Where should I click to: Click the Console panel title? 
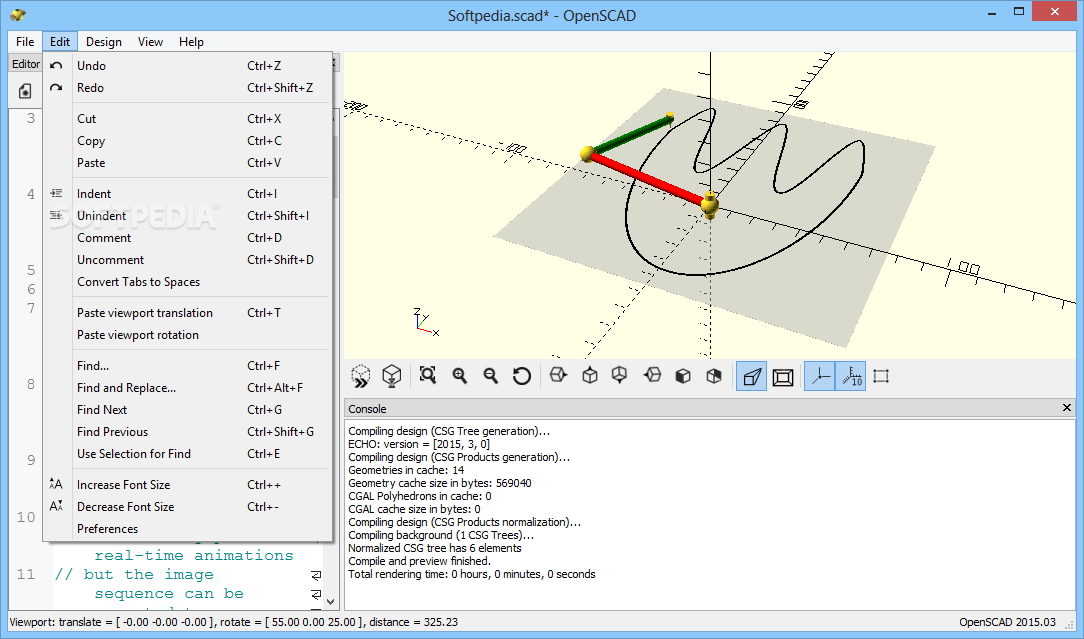[367, 409]
